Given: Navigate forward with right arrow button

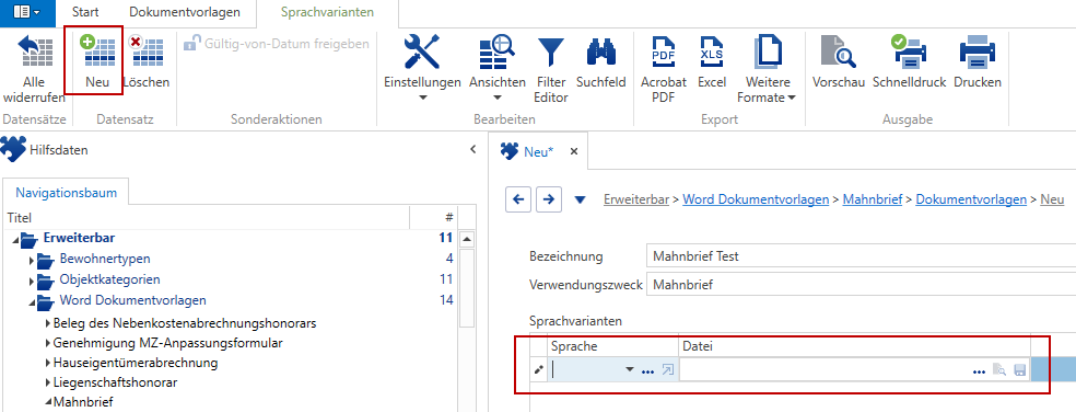Looking at the screenshot, I should pos(548,200).
